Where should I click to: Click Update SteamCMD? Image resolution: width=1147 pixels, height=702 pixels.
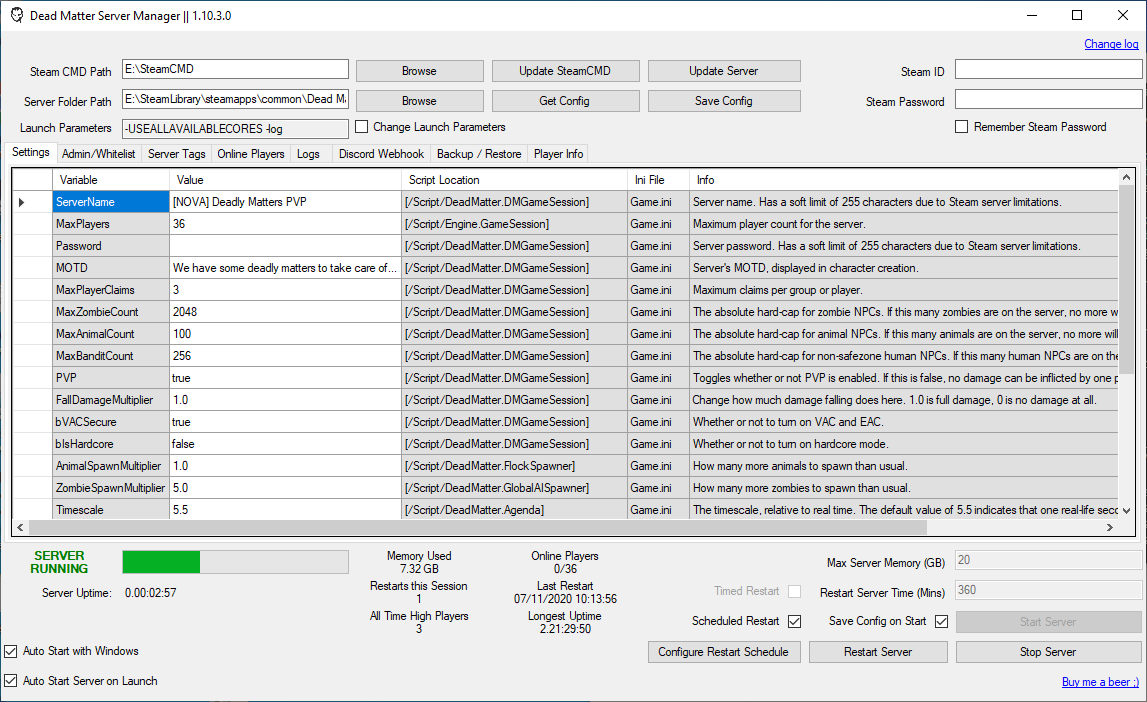[565, 70]
